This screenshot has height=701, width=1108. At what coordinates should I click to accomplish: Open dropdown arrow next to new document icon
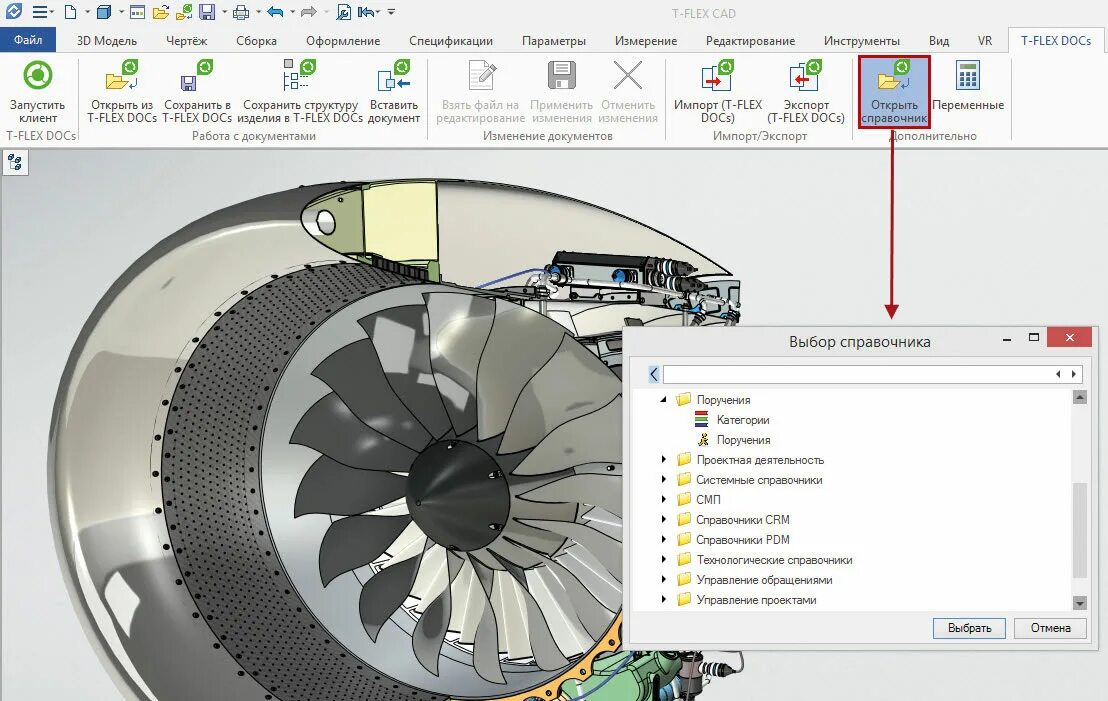(87, 12)
